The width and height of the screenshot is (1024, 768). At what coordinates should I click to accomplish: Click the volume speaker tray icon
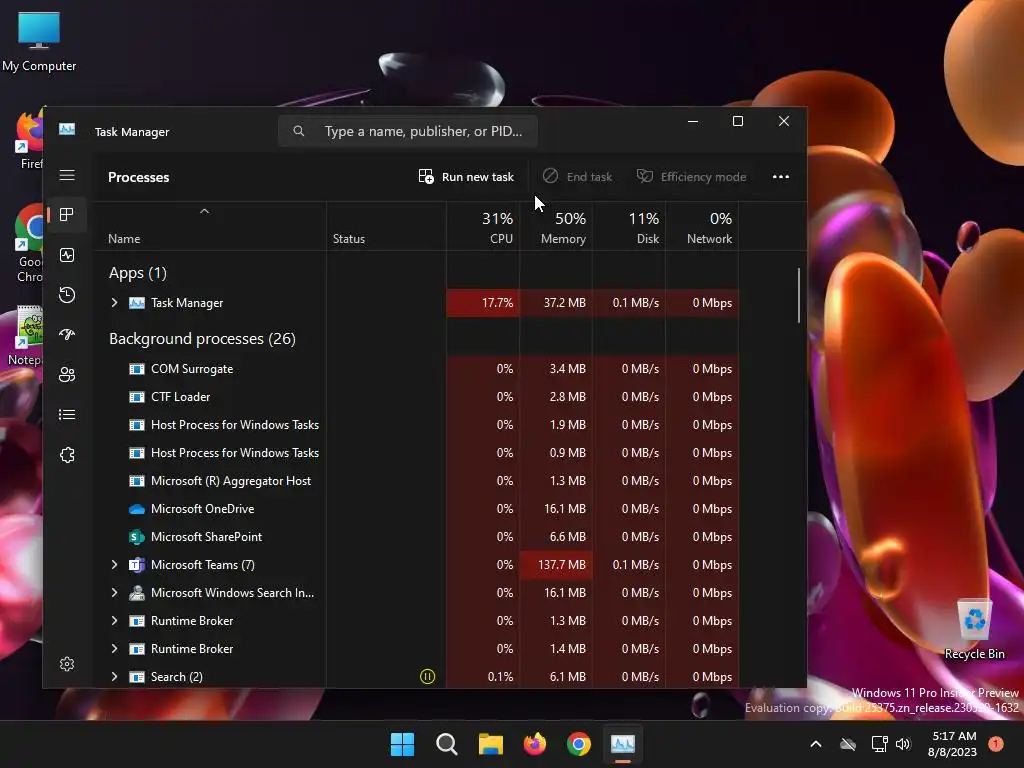[903, 744]
